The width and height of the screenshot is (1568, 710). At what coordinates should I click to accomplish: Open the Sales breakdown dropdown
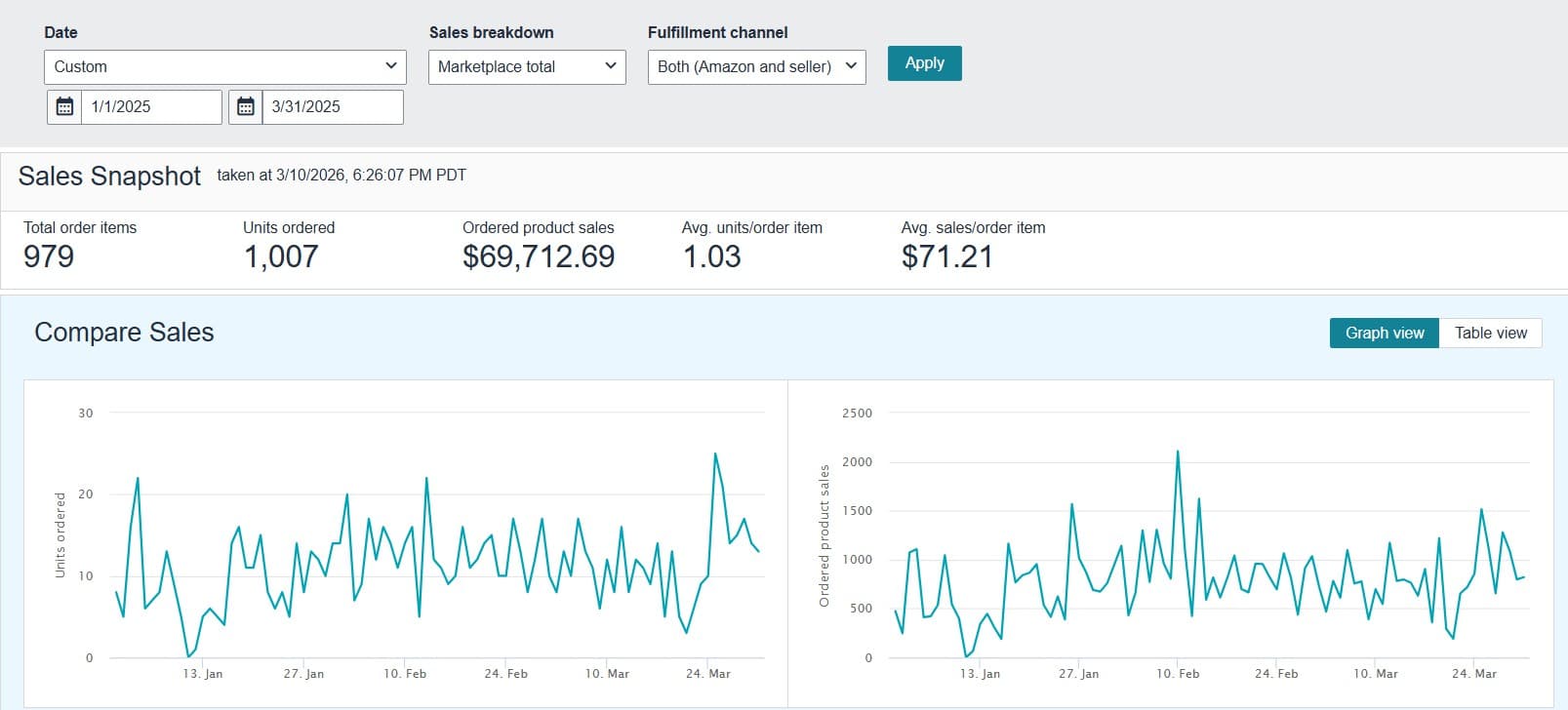527,66
